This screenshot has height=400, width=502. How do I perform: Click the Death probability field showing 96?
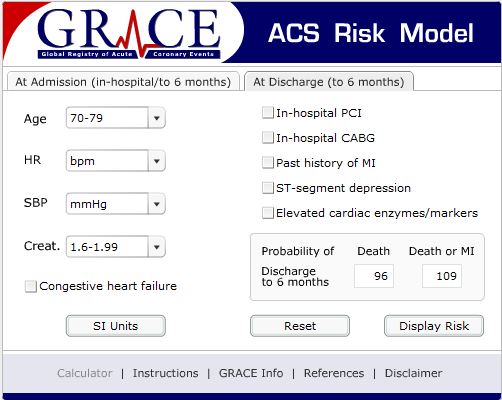point(374,276)
